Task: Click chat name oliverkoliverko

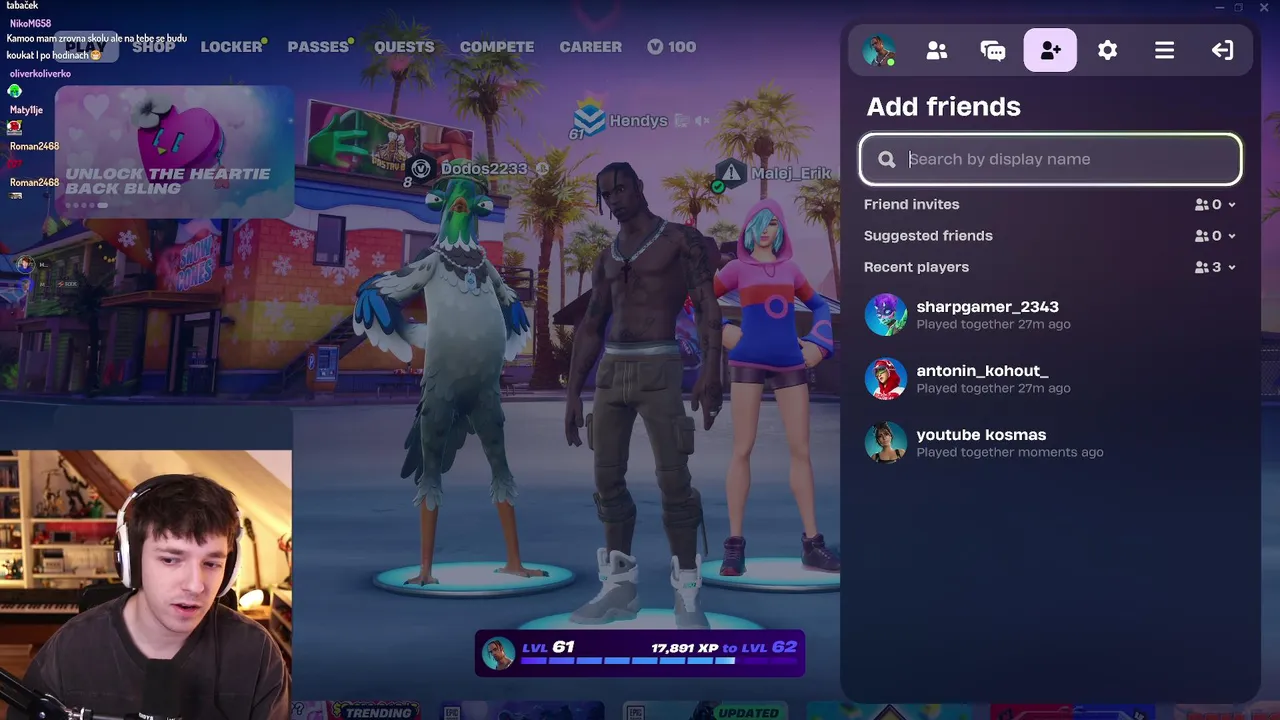Action: pyautogui.click(x=40, y=74)
